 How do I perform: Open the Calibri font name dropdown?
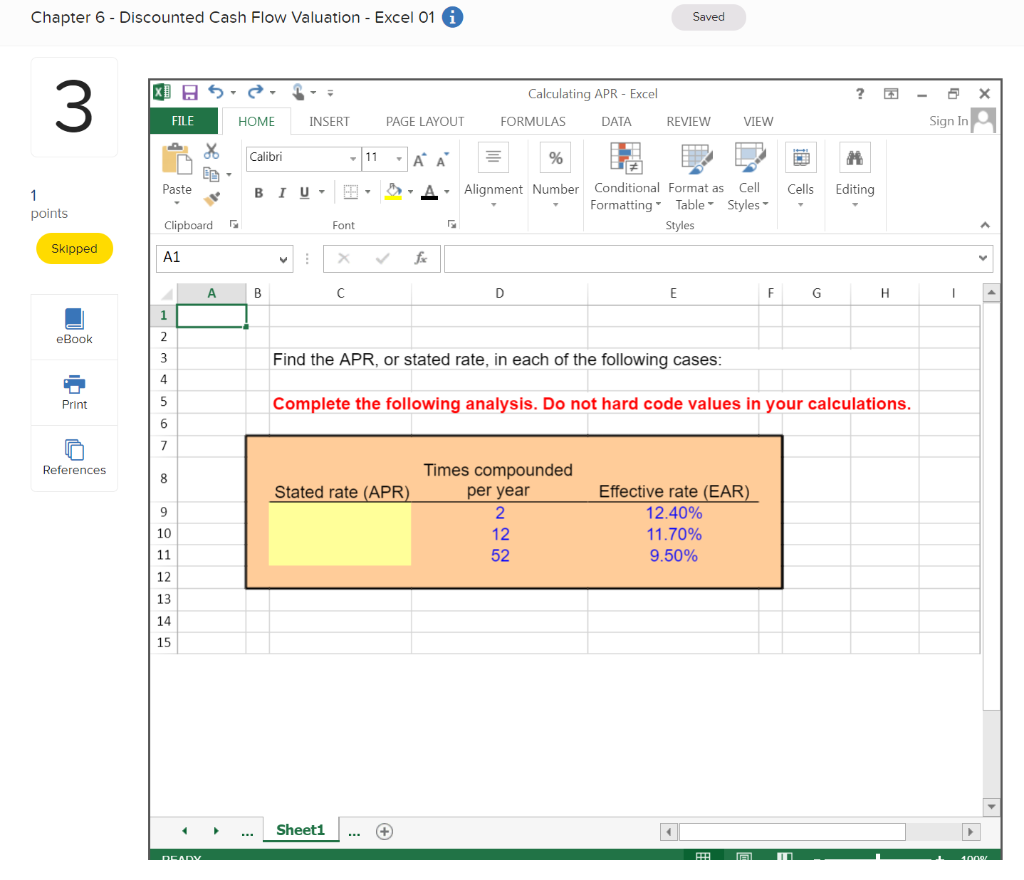tap(353, 158)
